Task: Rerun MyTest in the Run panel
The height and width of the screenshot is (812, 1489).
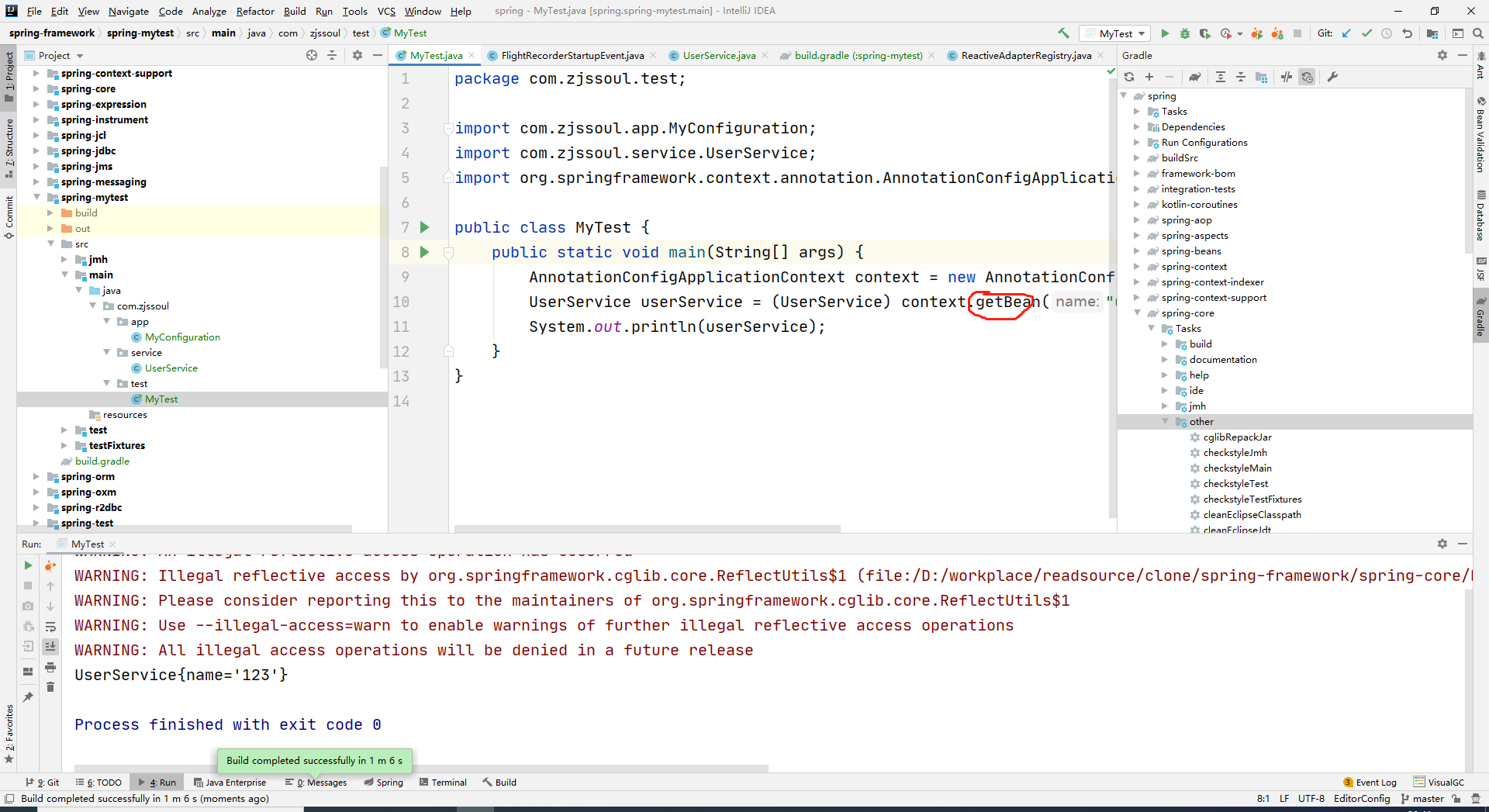Action: tap(28, 565)
